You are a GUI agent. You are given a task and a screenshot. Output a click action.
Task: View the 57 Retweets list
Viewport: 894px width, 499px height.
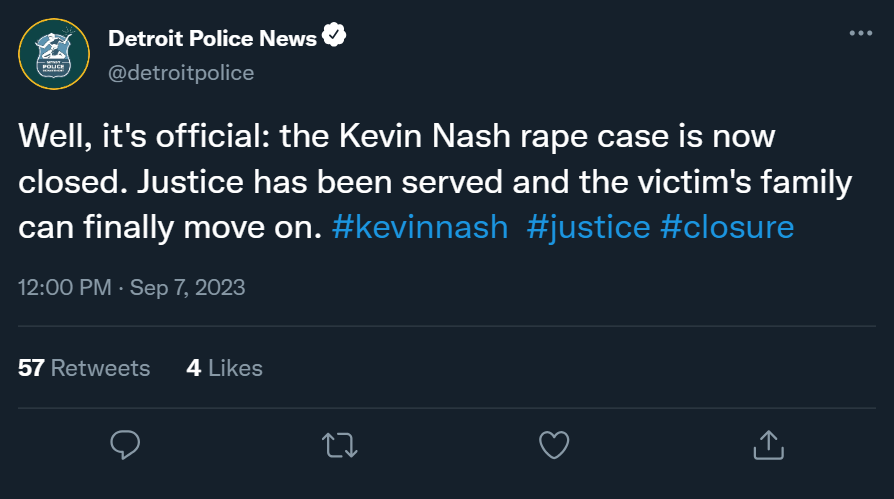[84, 368]
